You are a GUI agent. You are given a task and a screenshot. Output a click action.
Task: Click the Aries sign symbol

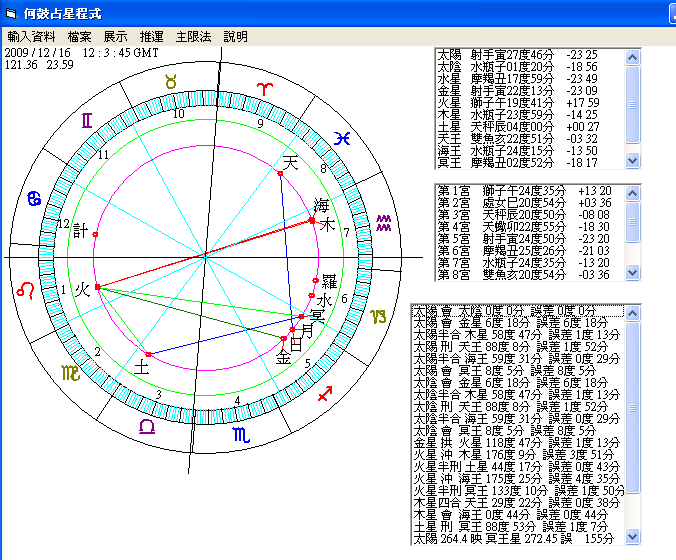pos(265,89)
